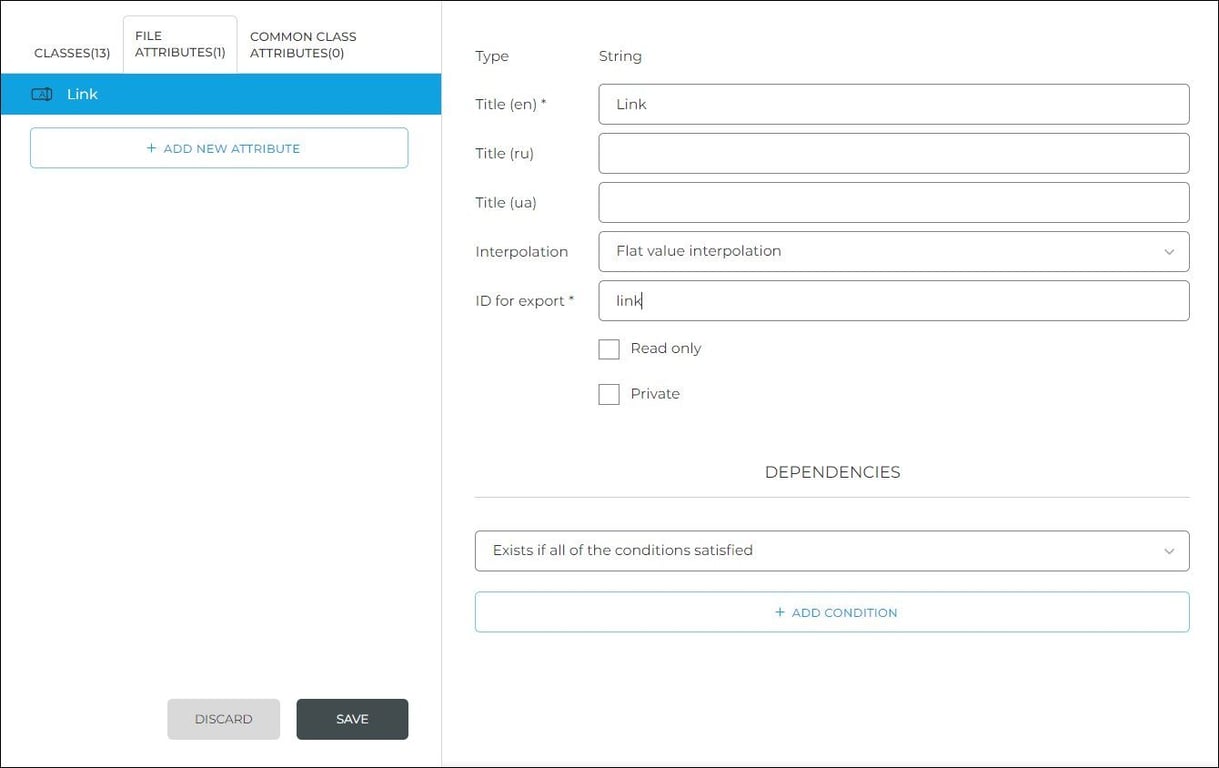This screenshot has height=768, width=1219.
Task: Switch to the FILE ATTRIBUTES tab
Action: [x=179, y=43]
